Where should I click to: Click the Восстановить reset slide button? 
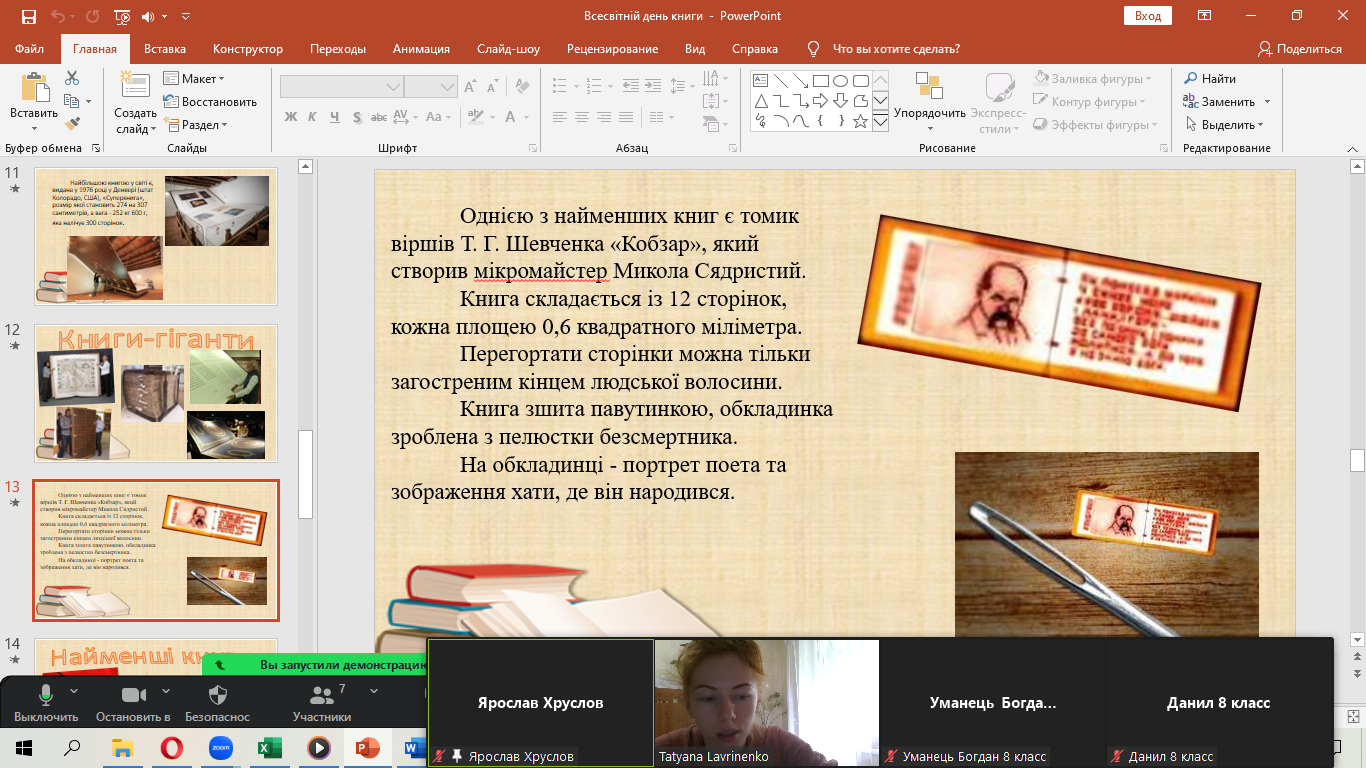tap(210, 102)
